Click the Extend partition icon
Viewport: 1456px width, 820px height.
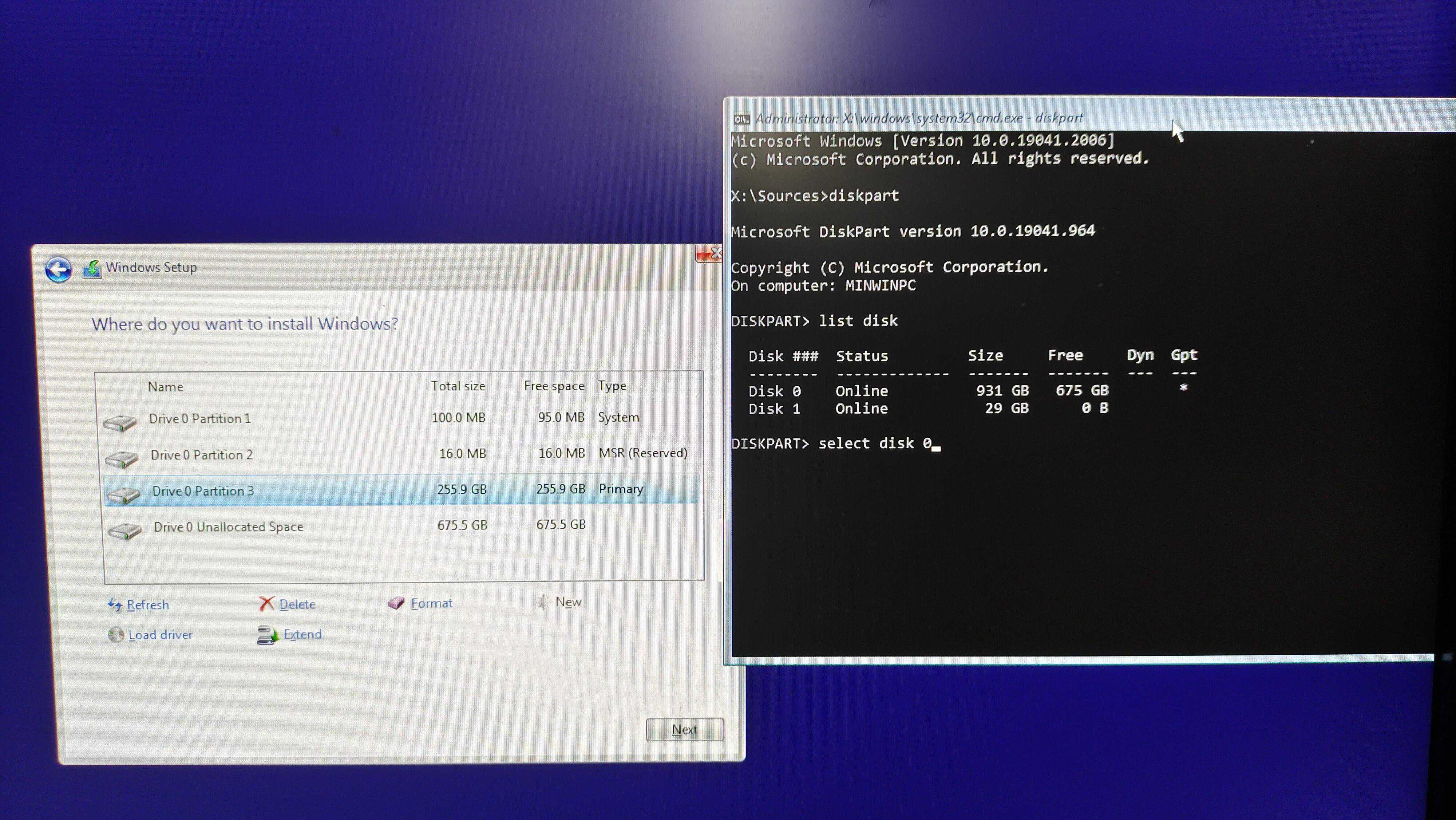267,635
